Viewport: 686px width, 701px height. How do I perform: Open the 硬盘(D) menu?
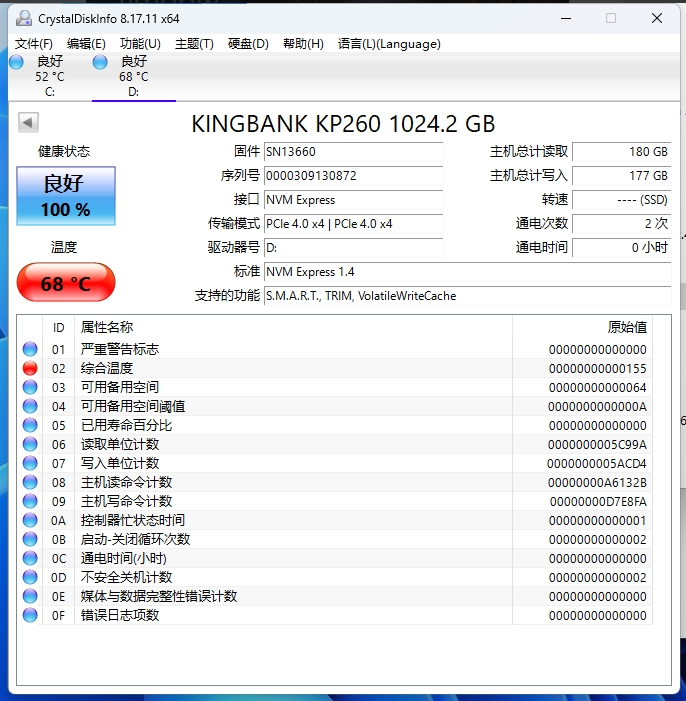[248, 44]
